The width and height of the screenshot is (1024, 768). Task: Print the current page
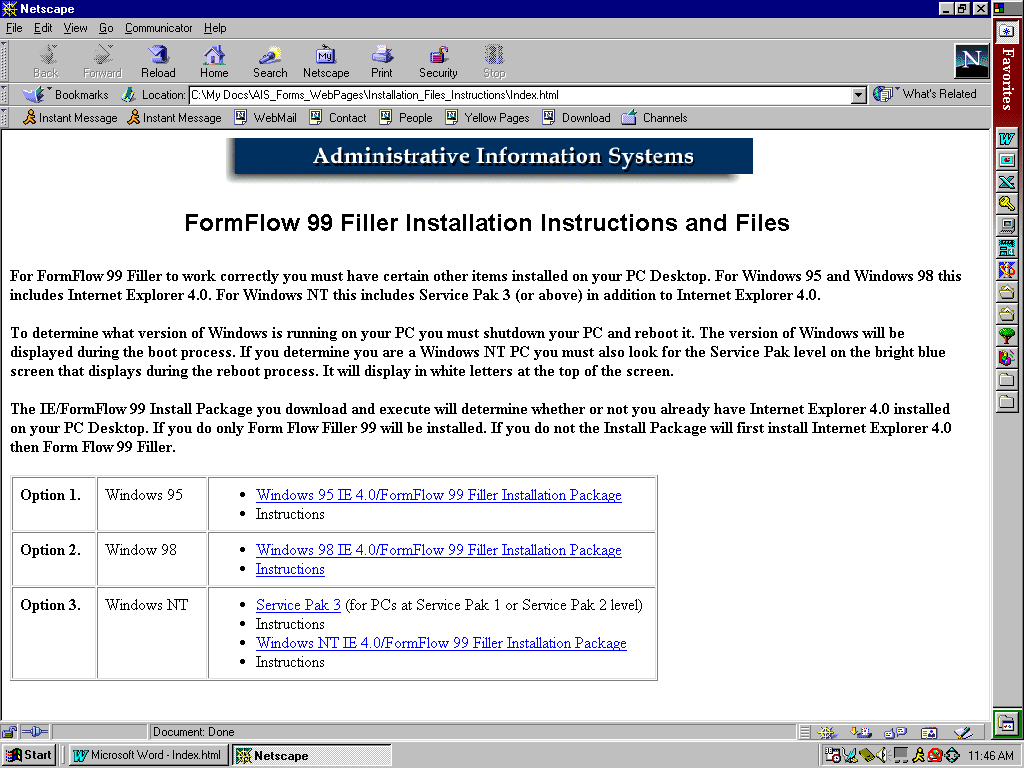[x=382, y=60]
